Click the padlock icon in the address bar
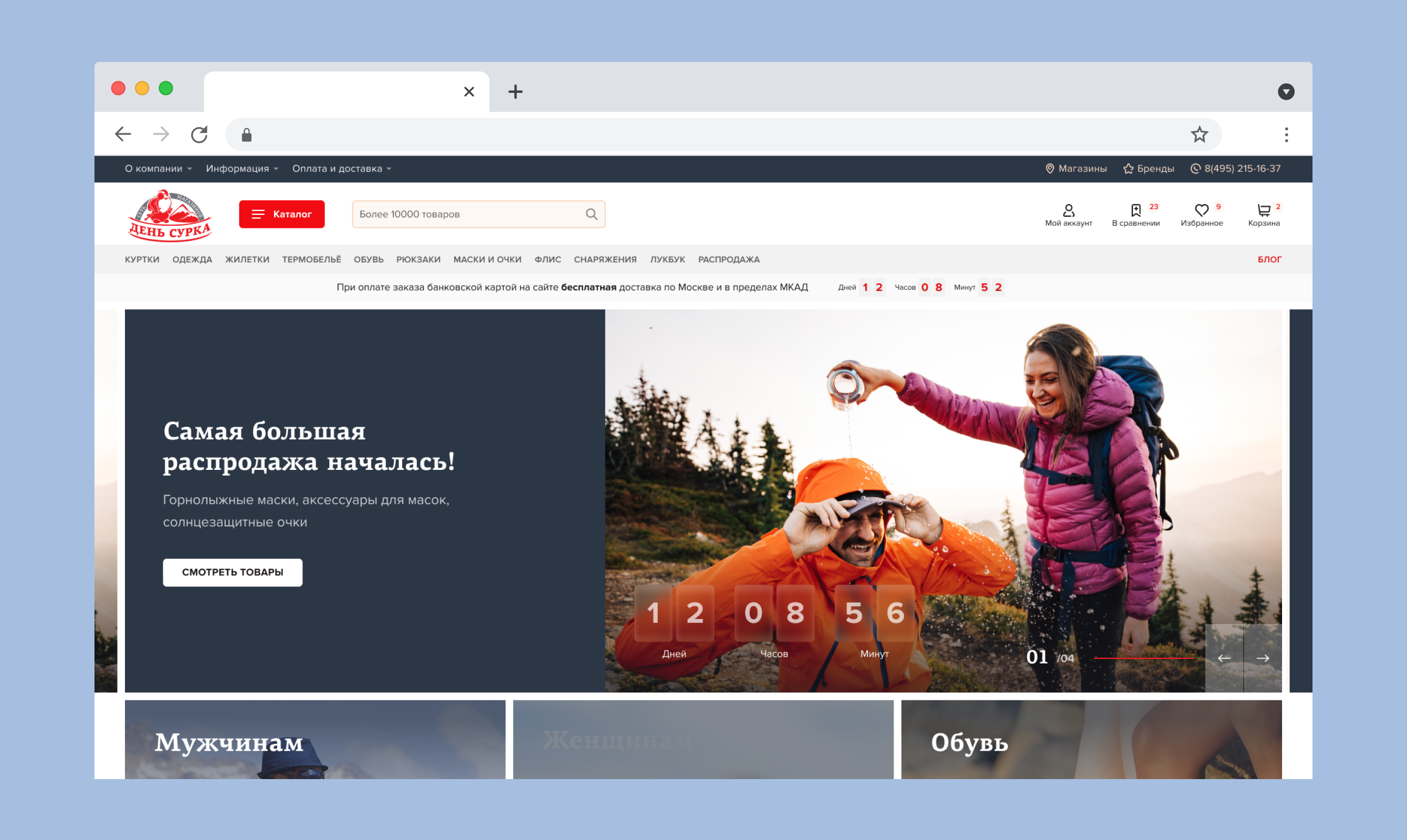 (246, 135)
